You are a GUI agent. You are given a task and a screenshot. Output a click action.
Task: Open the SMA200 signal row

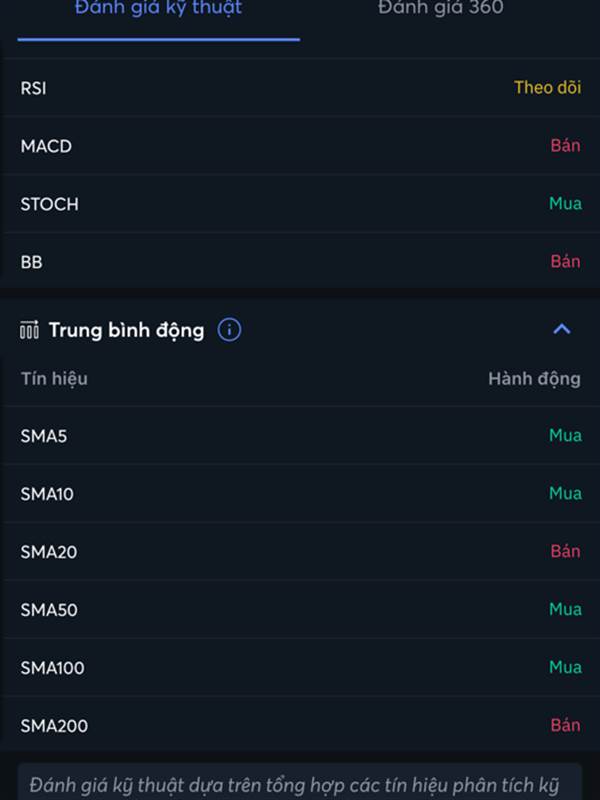pyautogui.click(x=300, y=725)
